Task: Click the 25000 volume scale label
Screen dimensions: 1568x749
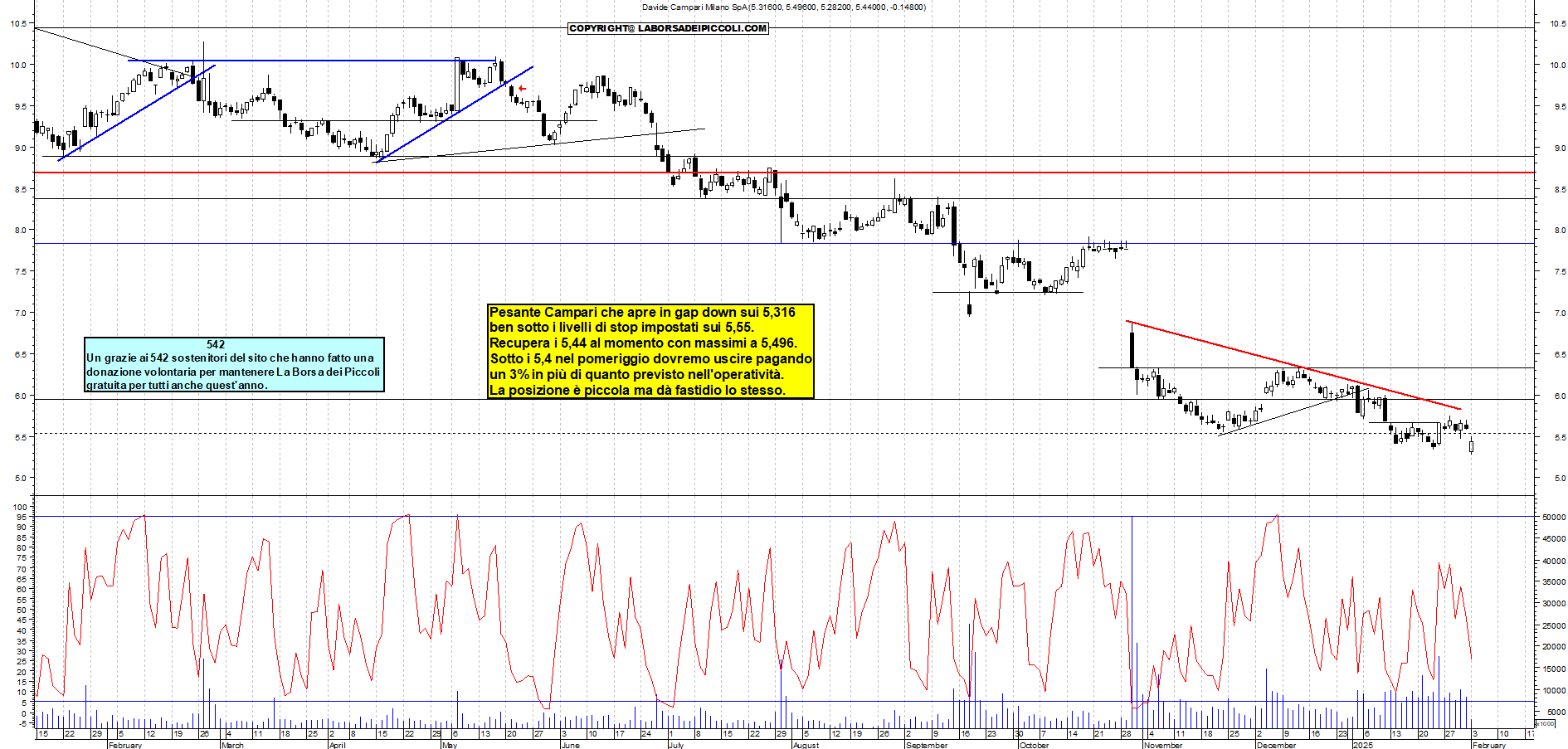Action: pos(1553,625)
